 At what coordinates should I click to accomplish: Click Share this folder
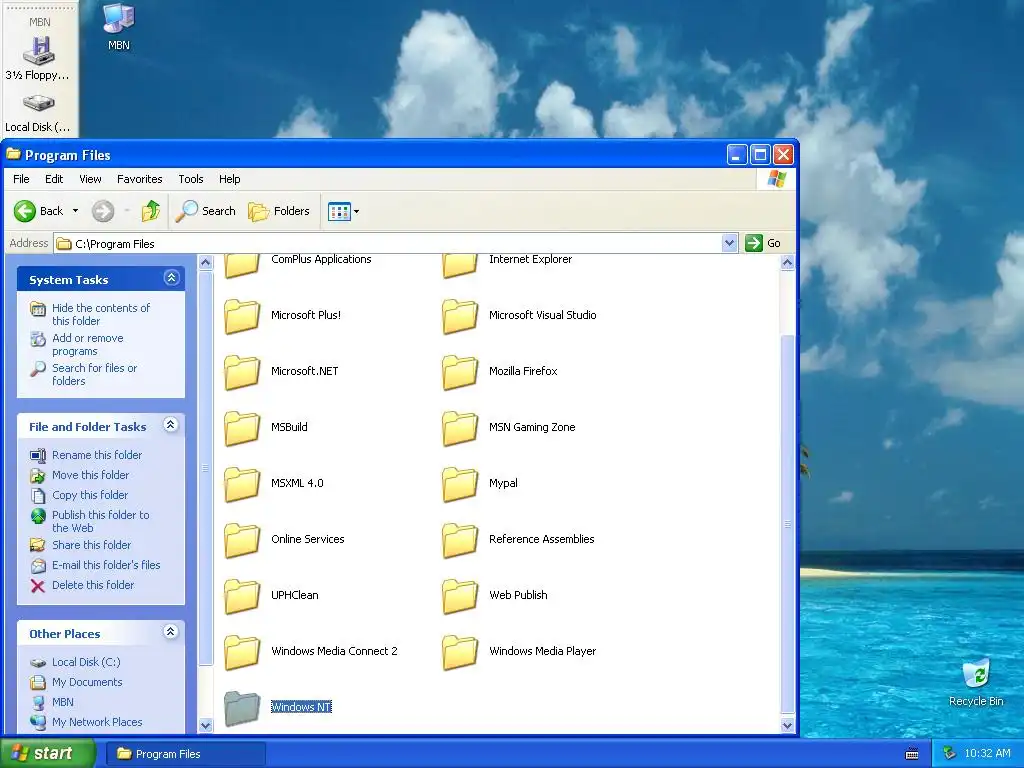(91, 545)
